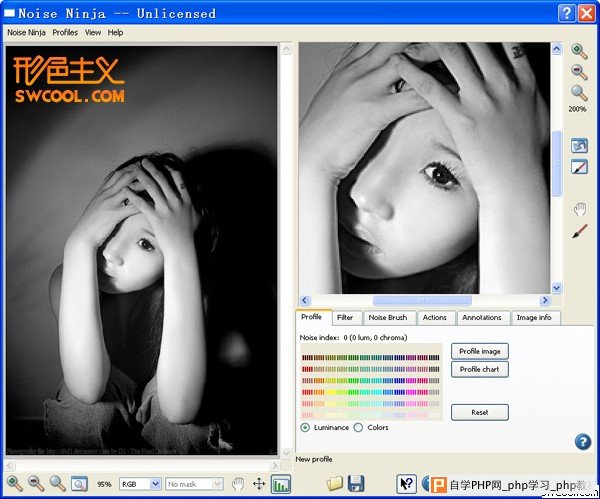Select the paintbrush tool in right sidebar

coord(579,231)
